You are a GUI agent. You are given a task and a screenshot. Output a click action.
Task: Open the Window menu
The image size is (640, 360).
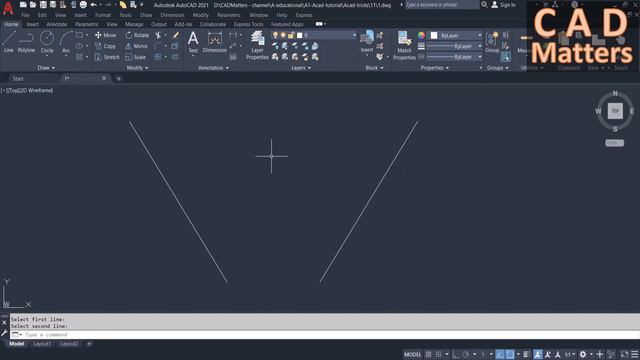click(258, 15)
